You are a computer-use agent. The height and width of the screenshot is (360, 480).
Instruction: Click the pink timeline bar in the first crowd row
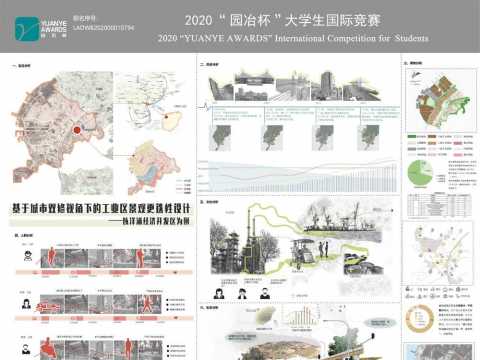click(x=104, y=272)
